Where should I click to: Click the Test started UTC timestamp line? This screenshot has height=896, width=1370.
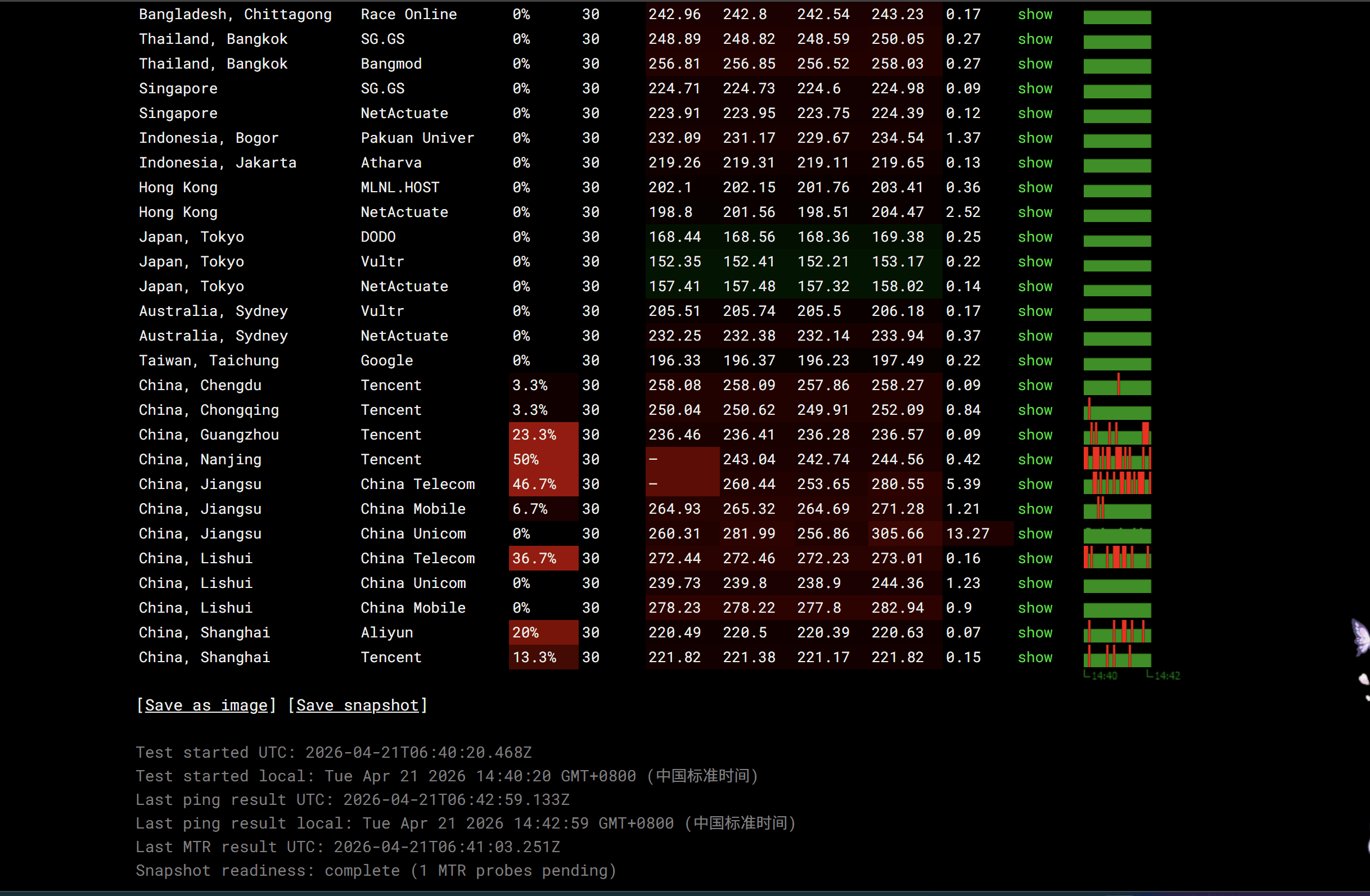(334, 753)
